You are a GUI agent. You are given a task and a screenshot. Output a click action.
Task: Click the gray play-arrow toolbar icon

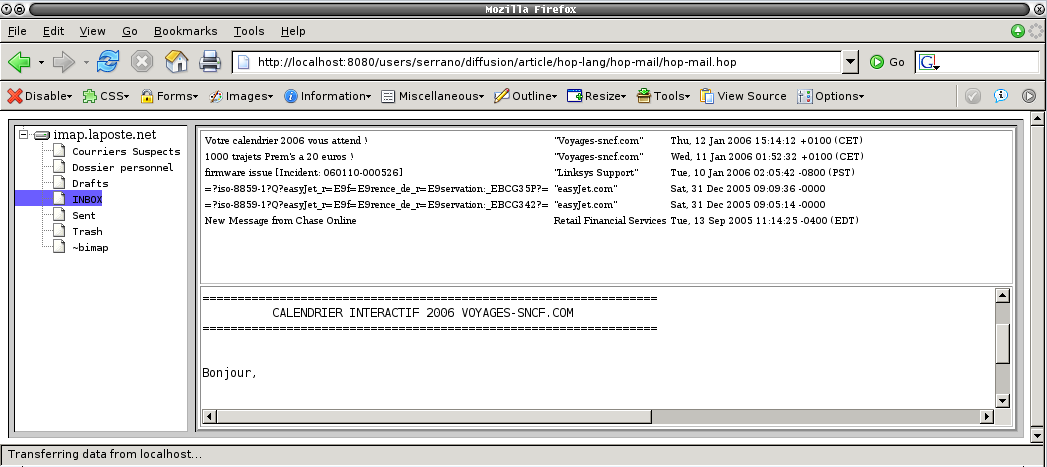point(1029,96)
